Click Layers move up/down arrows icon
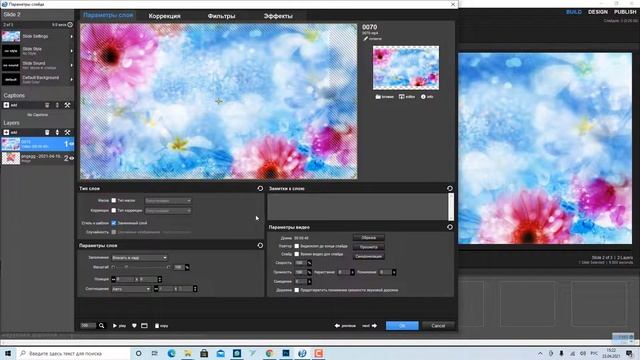 pos(57,132)
